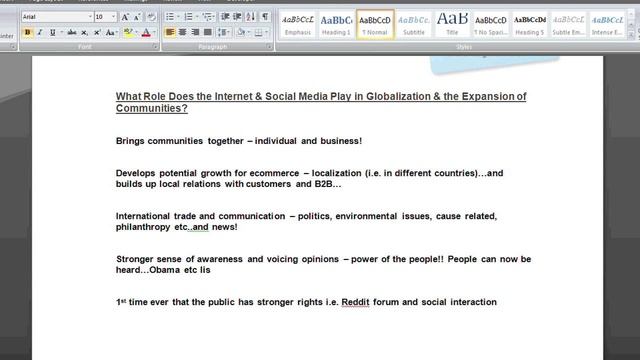Open the font color dropdown arrow
The width and height of the screenshot is (640, 360).
[154, 32]
